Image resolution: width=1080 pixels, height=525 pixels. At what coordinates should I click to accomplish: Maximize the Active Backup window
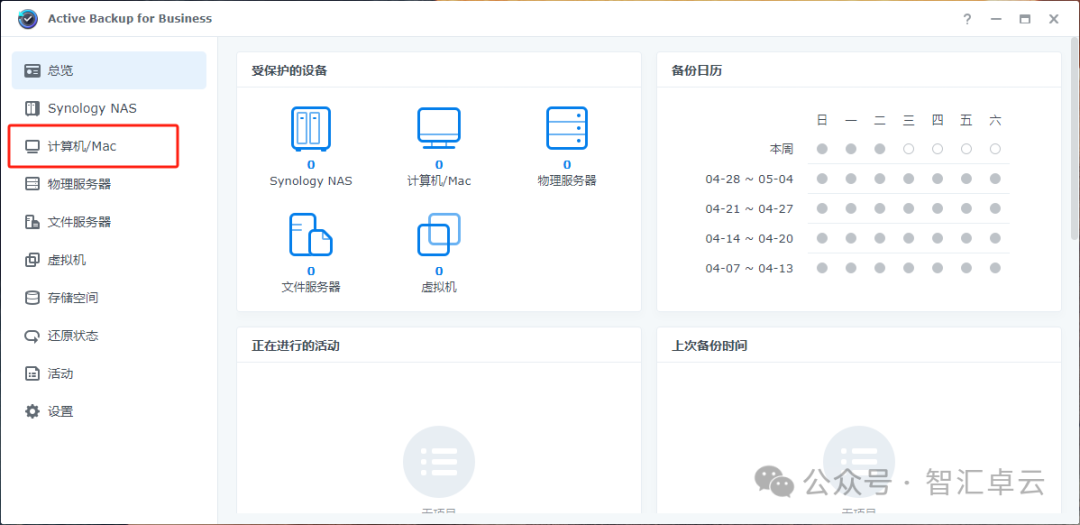click(x=1025, y=19)
